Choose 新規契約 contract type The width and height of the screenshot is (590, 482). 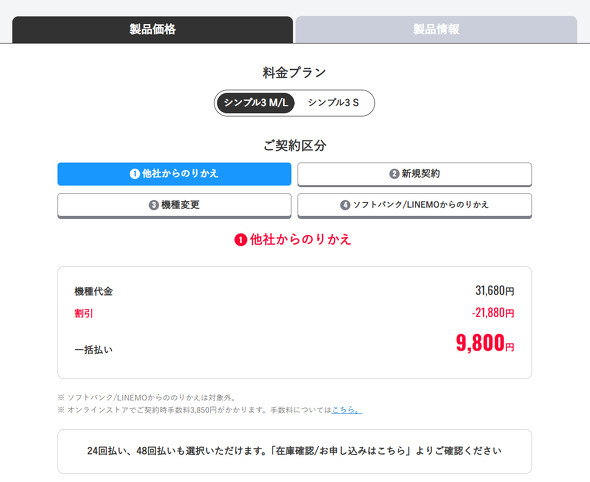click(x=414, y=174)
